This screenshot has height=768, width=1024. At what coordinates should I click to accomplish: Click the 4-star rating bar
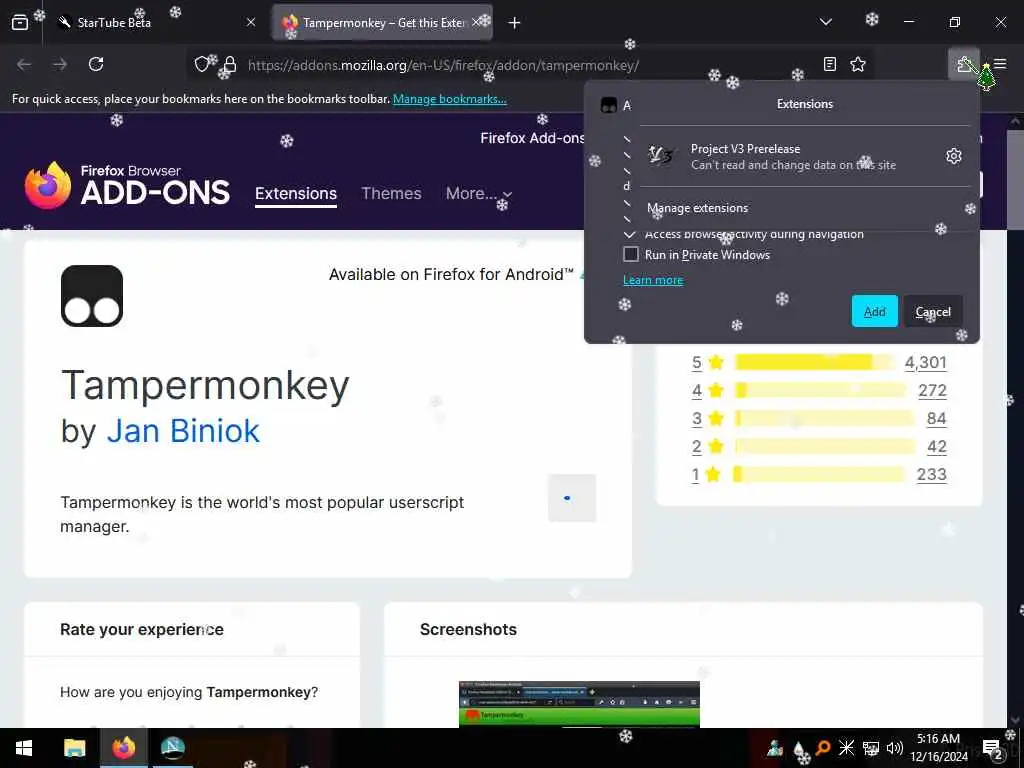tap(820, 390)
